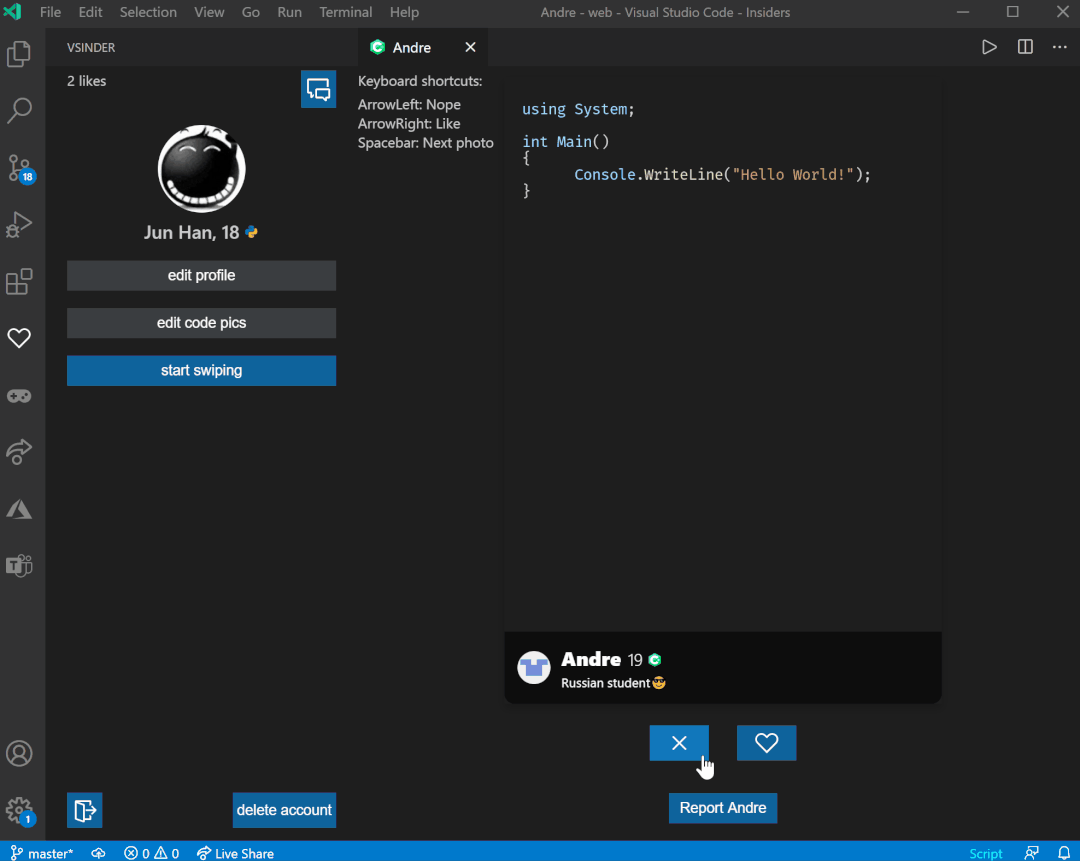The width and height of the screenshot is (1080, 861).
Task: Open the Help menu
Action: pyautogui.click(x=404, y=12)
